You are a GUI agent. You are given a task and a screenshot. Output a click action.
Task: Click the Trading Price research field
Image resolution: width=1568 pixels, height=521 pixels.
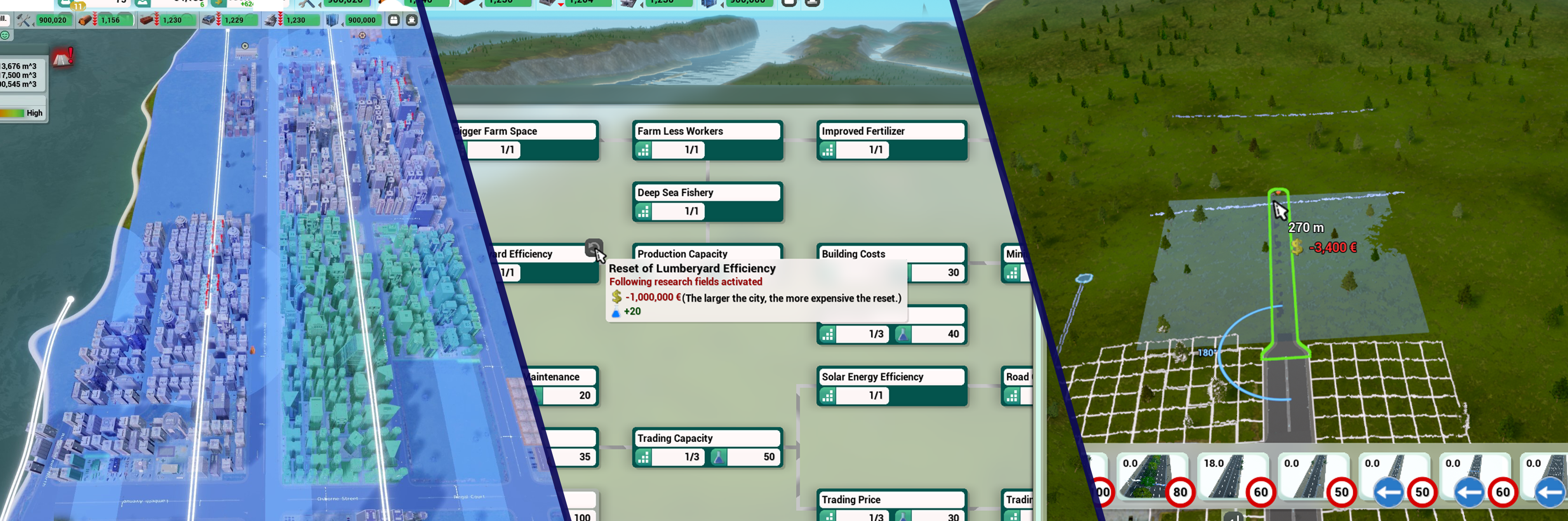pyautogui.click(x=891, y=500)
